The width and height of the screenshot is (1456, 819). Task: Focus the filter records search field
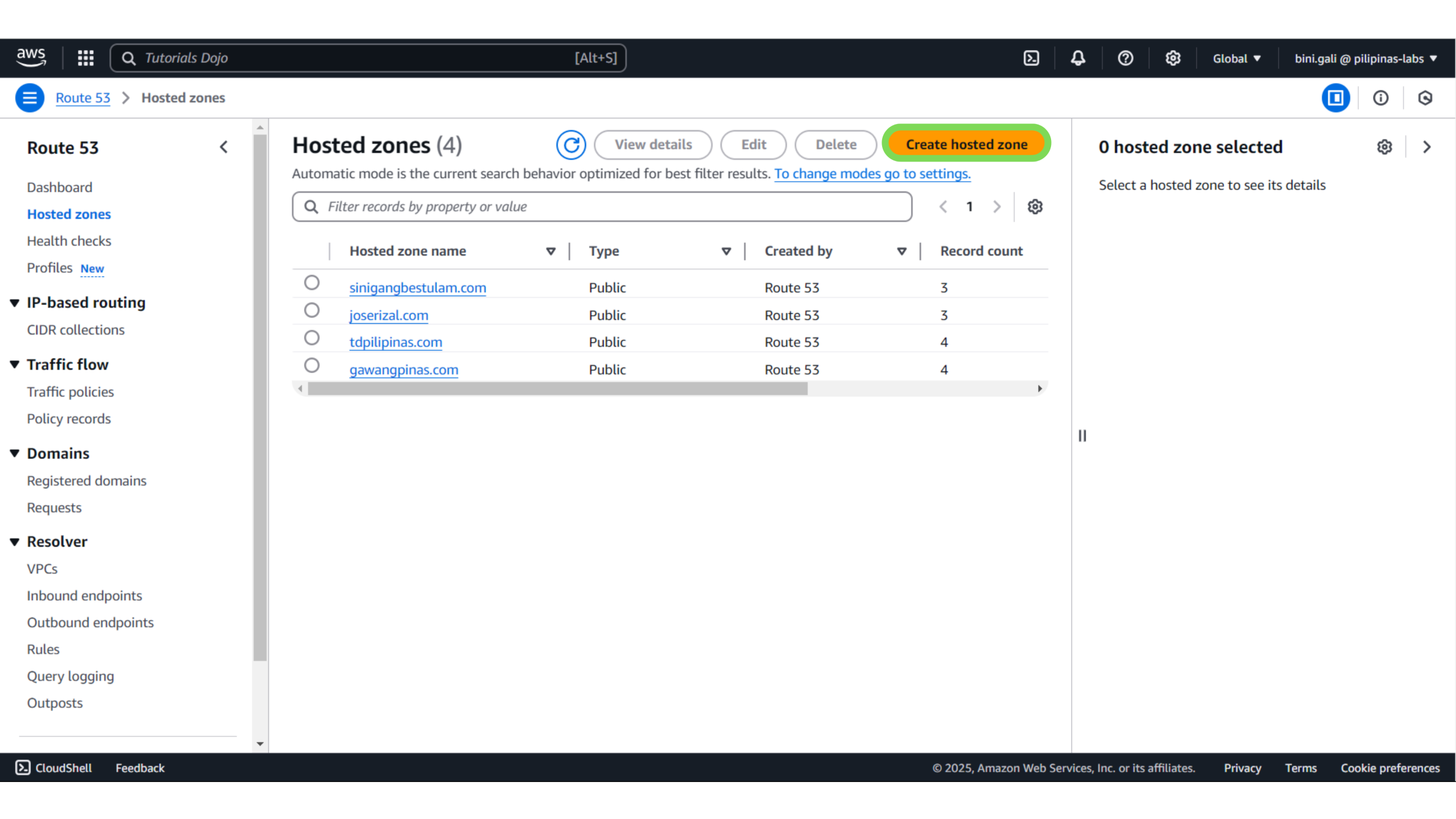603,206
